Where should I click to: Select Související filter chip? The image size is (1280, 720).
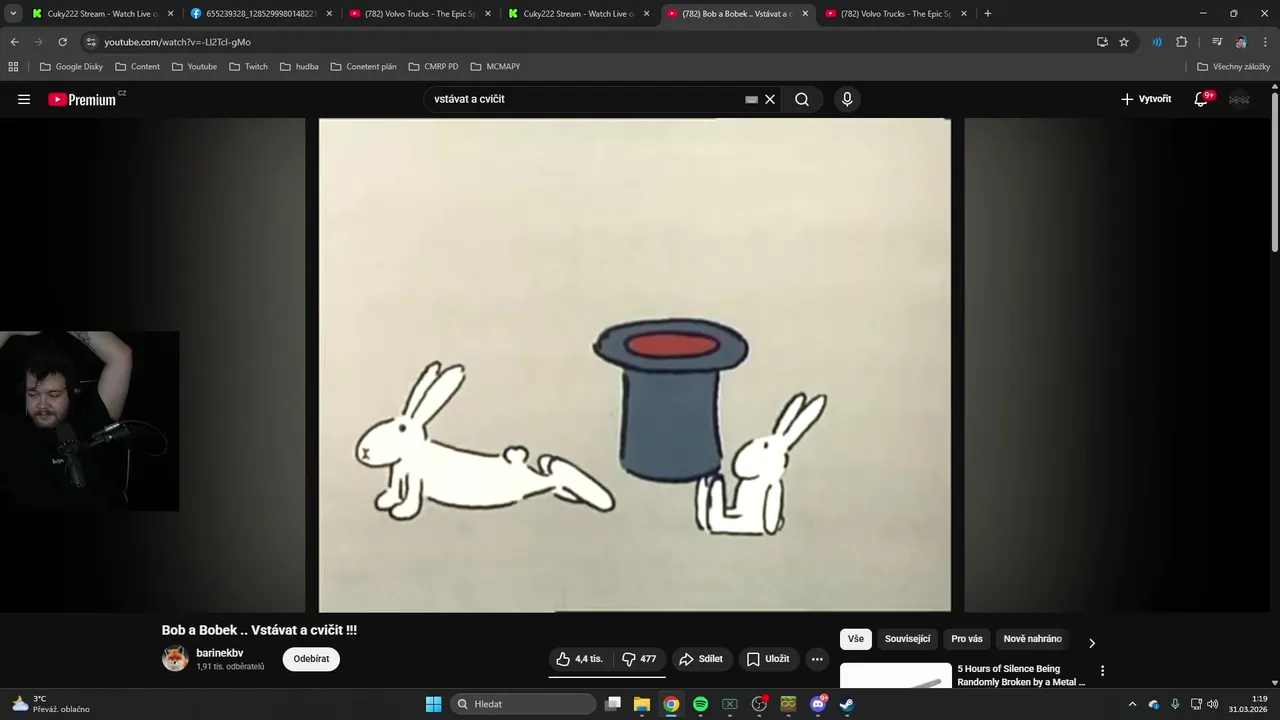pyautogui.click(x=907, y=639)
